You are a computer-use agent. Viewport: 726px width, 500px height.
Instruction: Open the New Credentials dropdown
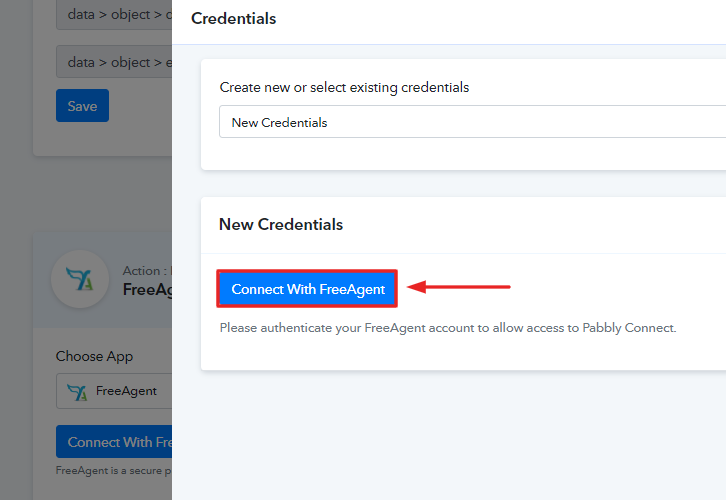point(472,122)
